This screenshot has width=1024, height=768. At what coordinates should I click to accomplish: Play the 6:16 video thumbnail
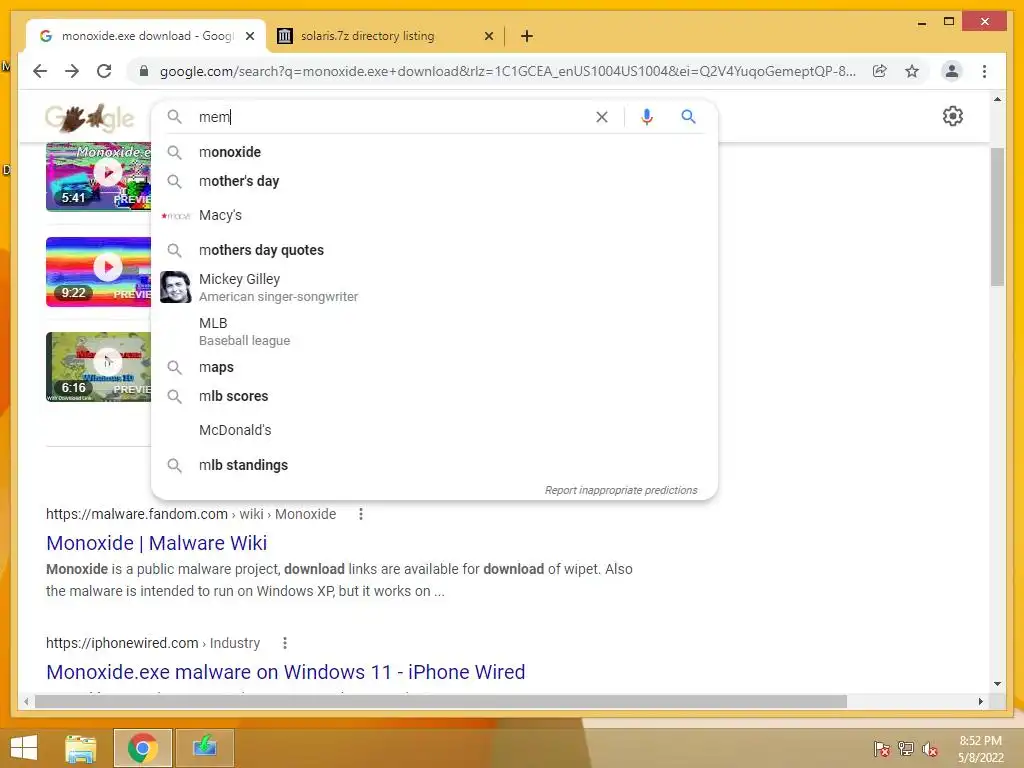tap(98, 366)
